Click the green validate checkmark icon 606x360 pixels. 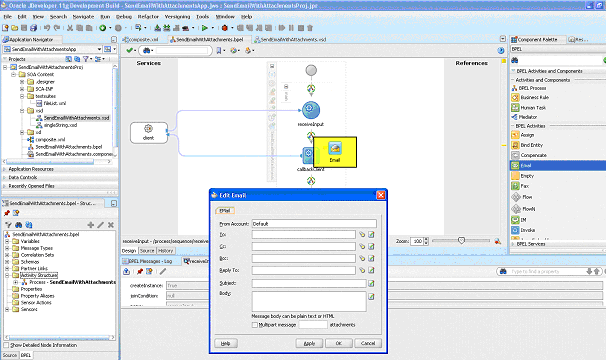[129, 50]
